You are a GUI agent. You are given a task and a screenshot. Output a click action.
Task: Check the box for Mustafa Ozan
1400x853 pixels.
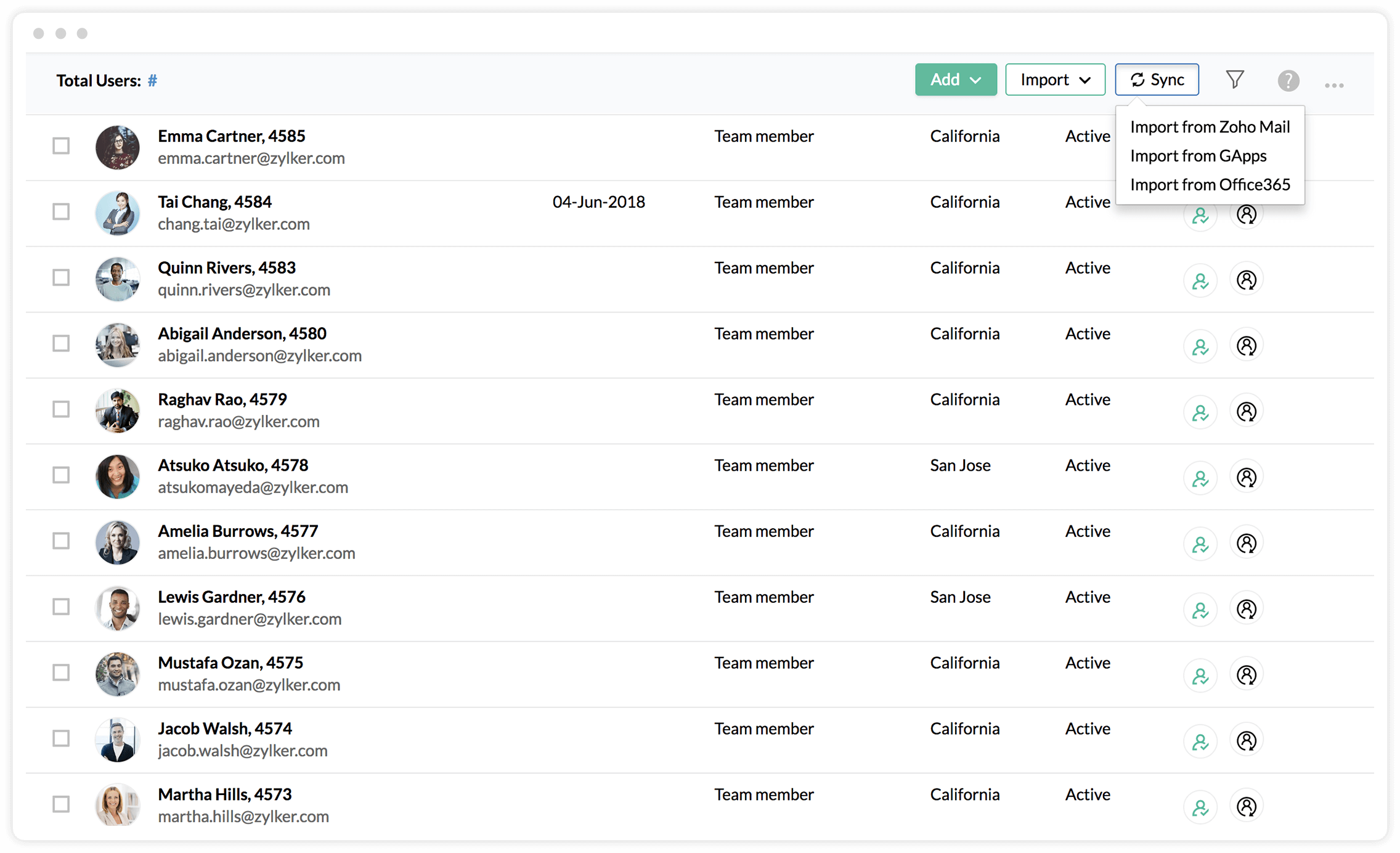61,672
